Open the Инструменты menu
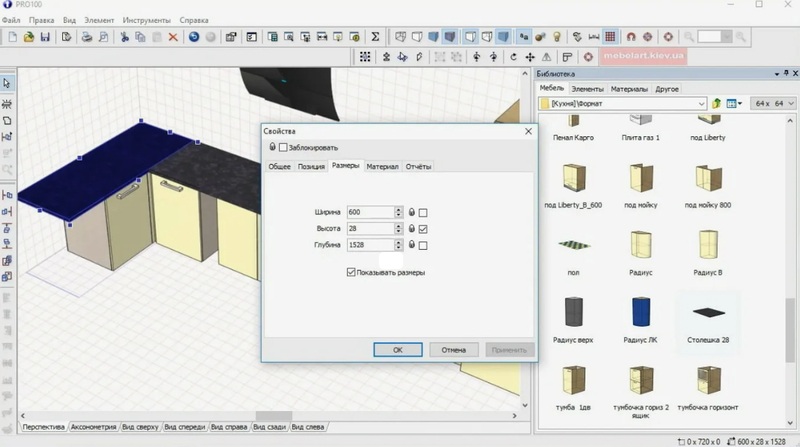The height and width of the screenshot is (447, 800). coord(146,20)
